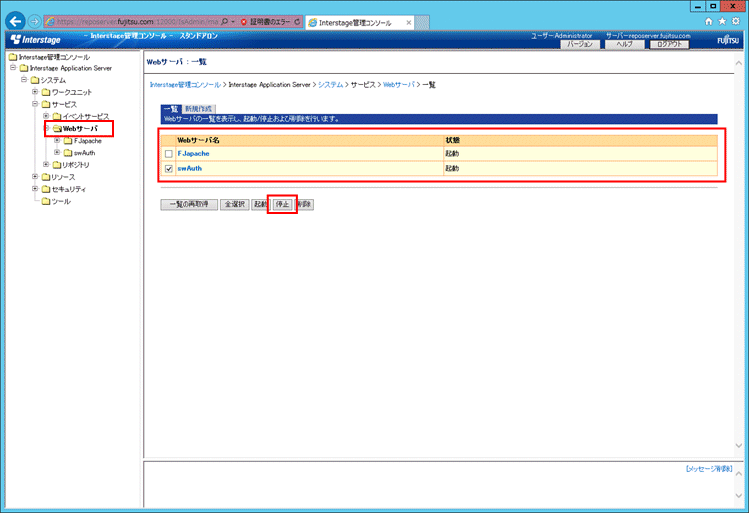Image resolution: width=749 pixels, height=513 pixels.
Task: Click the 全選択 button
Action: pos(235,204)
